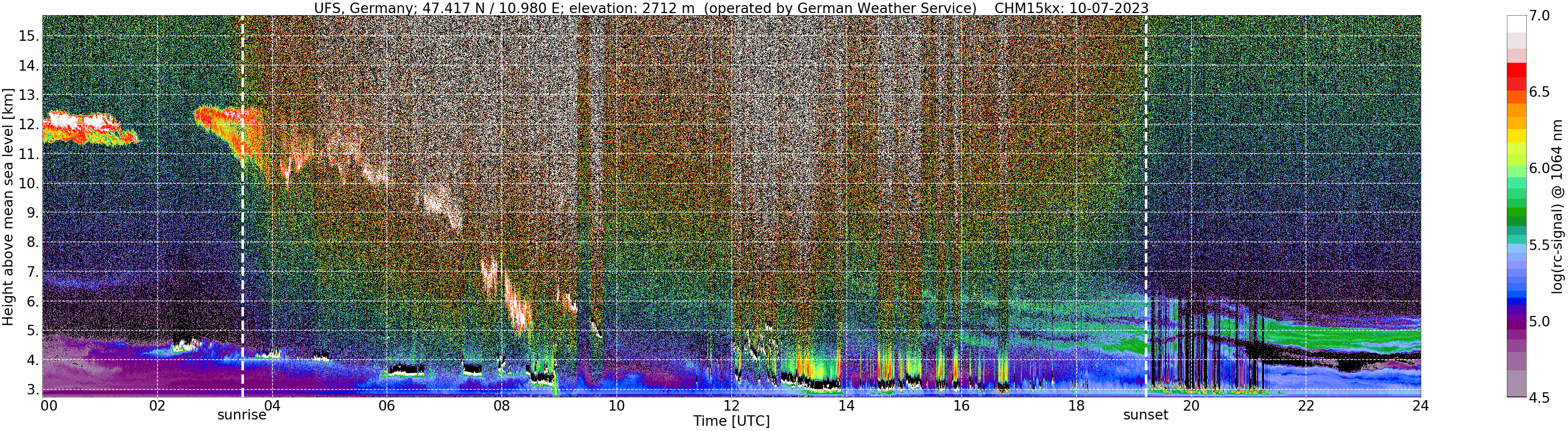Click the '04' time tick label
Viewport: 1568px width, 431px height.
tap(272, 405)
